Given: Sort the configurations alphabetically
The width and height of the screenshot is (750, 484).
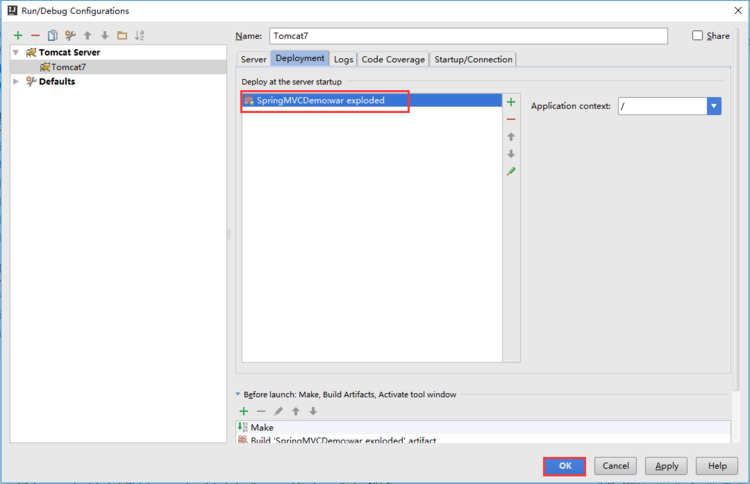Looking at the screenshot, I should (x=139, y=35).
